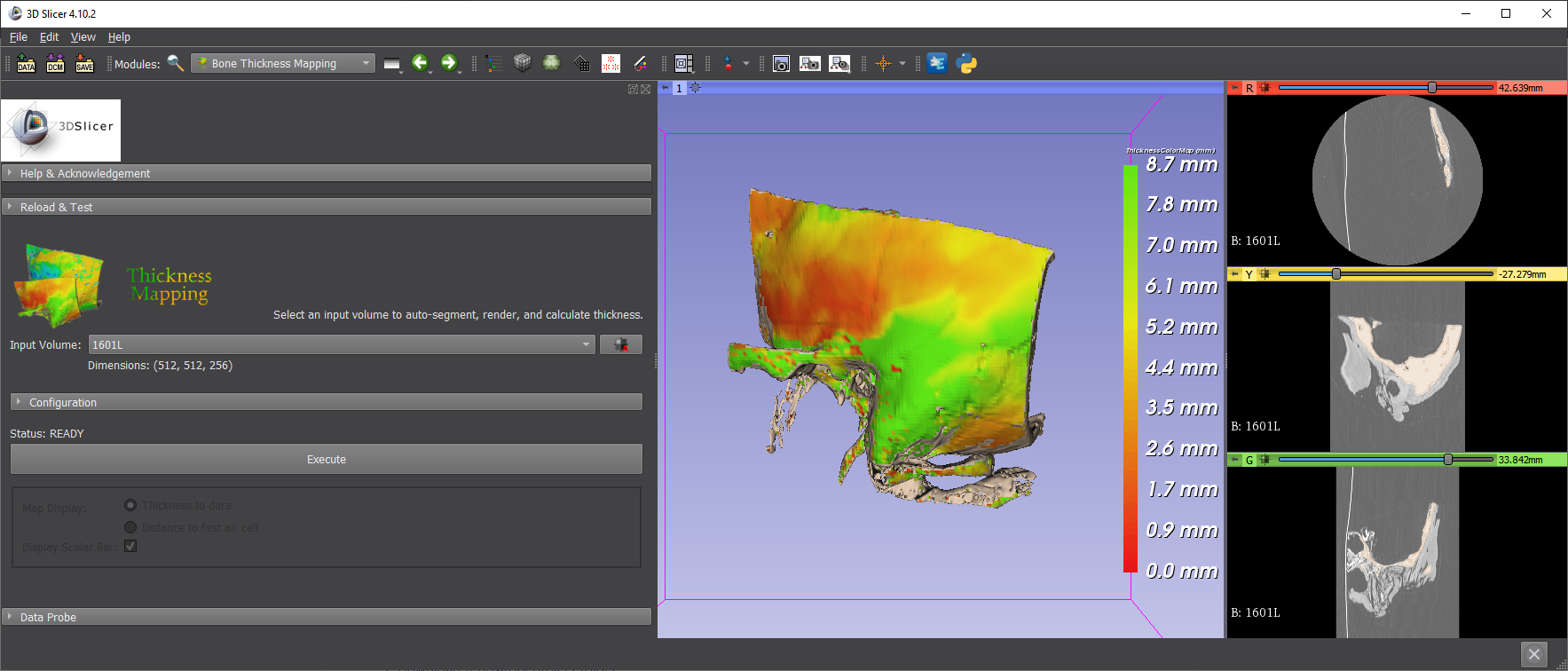This screenshot has width=1568, height=671.
Task: Click the Volume Rendering cube icon
Action: coord(523,63)
